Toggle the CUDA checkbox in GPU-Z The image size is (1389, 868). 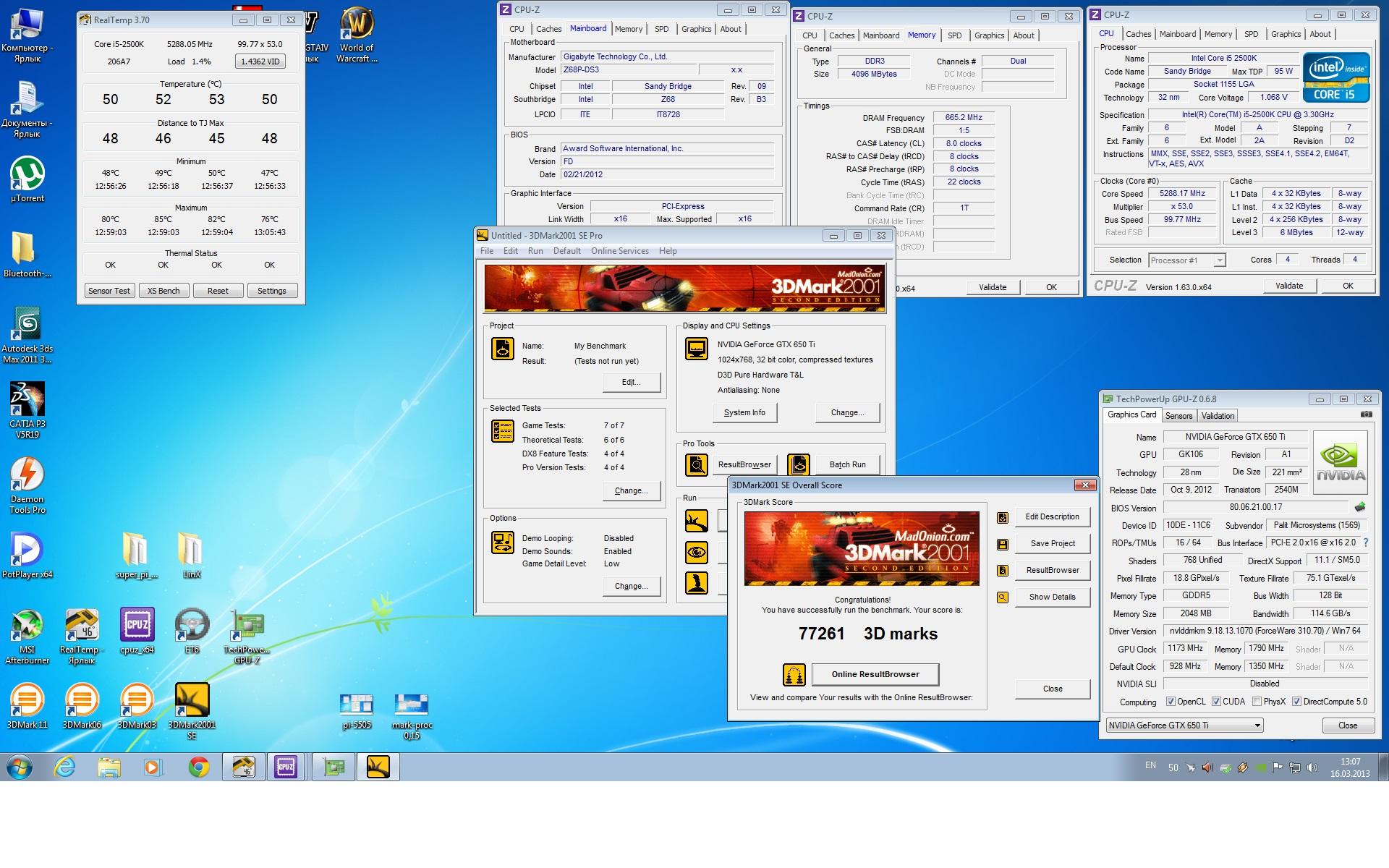(1216, 702)
